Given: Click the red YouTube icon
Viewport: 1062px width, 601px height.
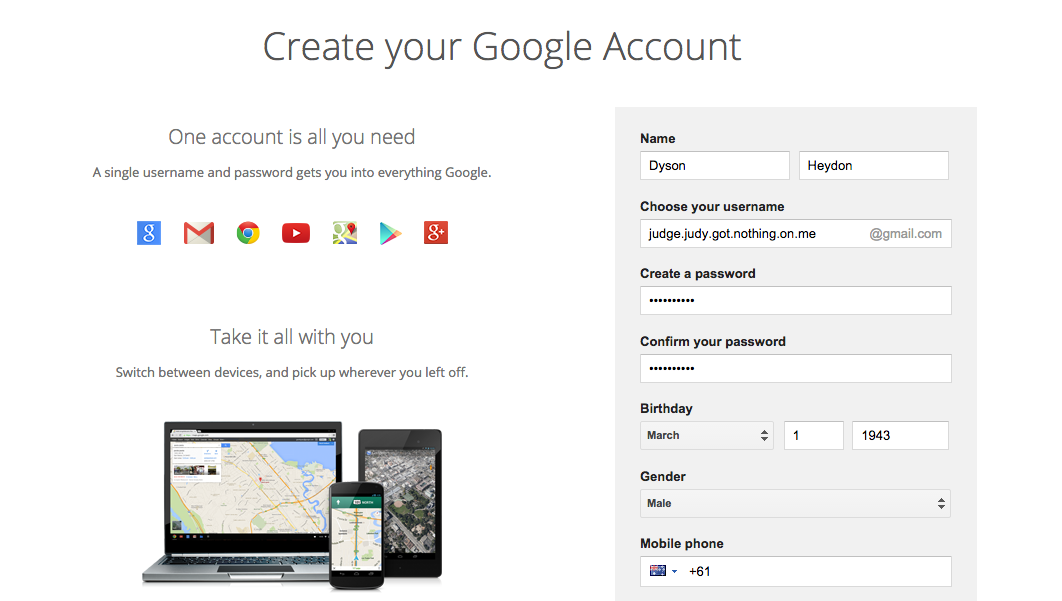Looking at the screenshot, I should click(296, 233).
